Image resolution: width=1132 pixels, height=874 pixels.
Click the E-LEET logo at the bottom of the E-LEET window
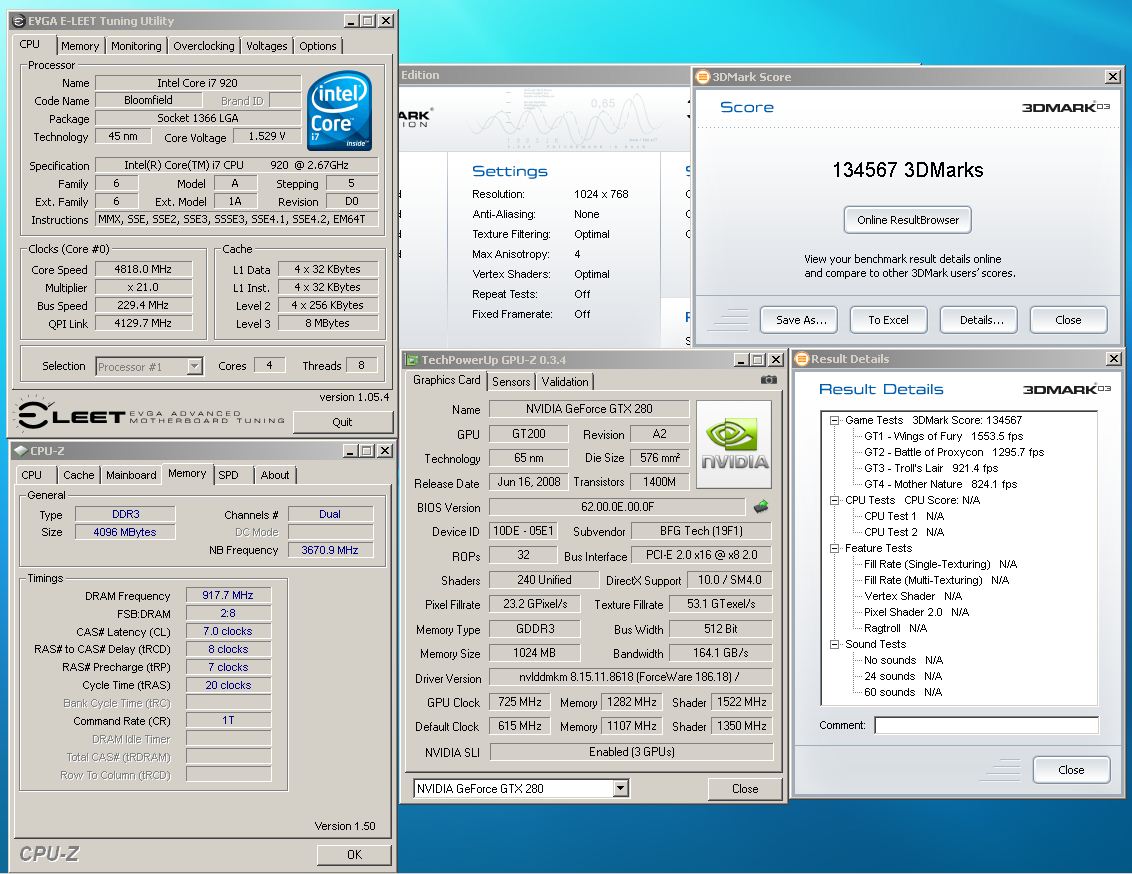click(150, 415)
